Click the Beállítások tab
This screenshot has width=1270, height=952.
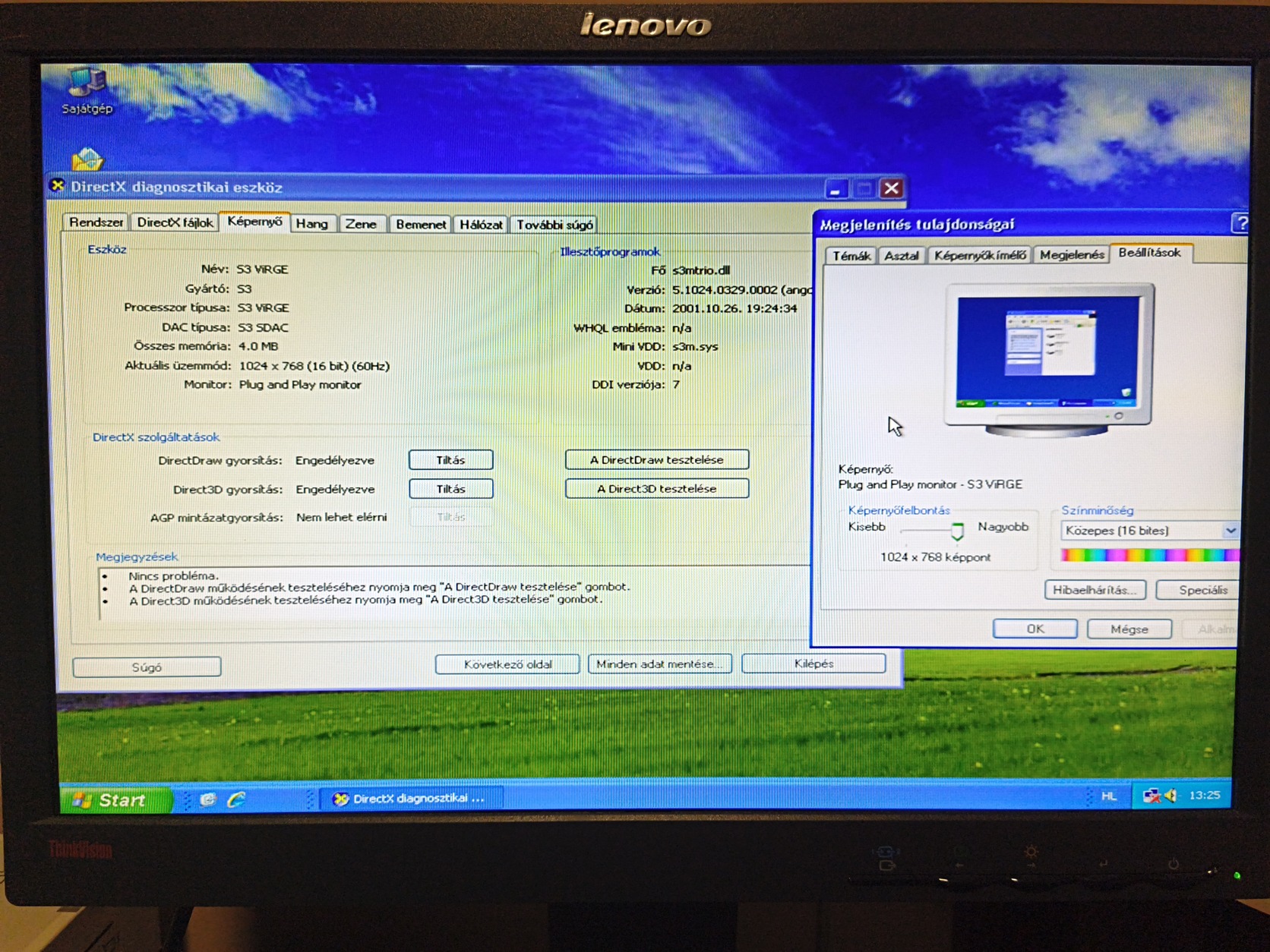pos(1150,253)
